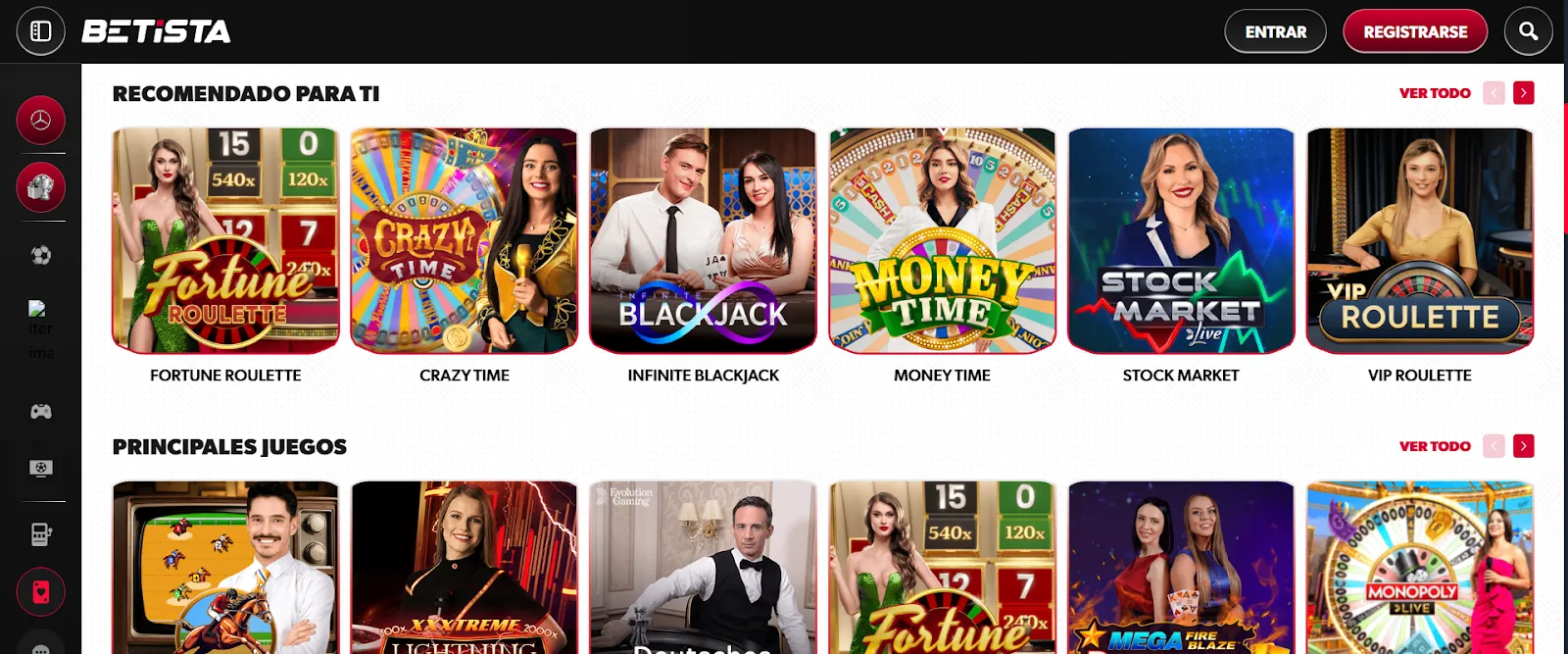Toggle the sidebar panel icon
The image size is (1568, 654).
coord(40,31)
